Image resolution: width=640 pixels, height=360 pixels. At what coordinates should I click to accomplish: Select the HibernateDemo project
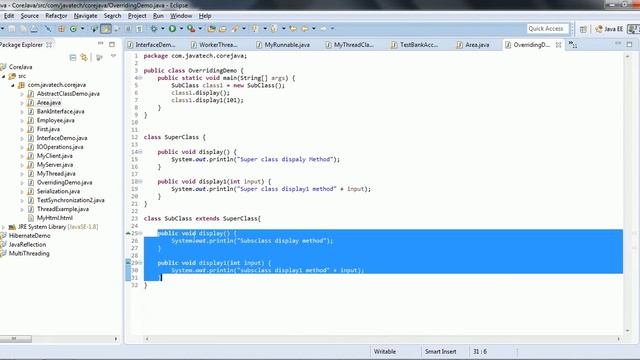click(29, 236)
